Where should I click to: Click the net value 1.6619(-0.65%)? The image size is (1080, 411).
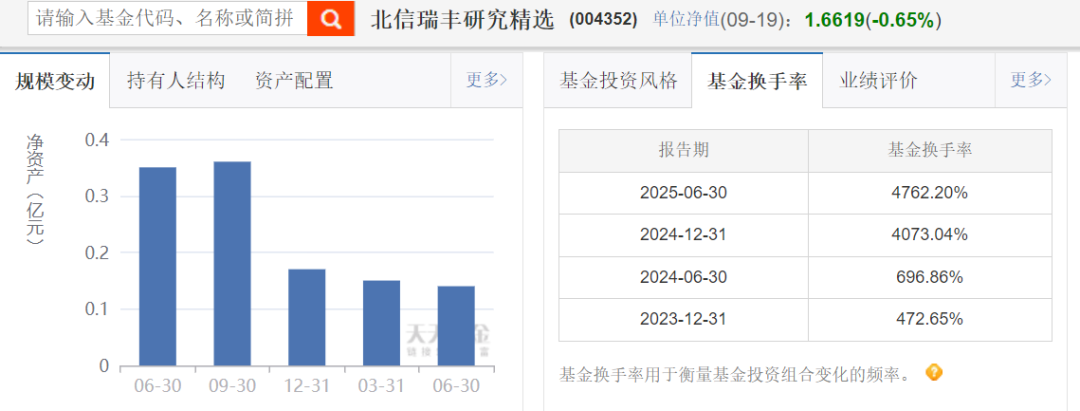(x=873, y=20)
